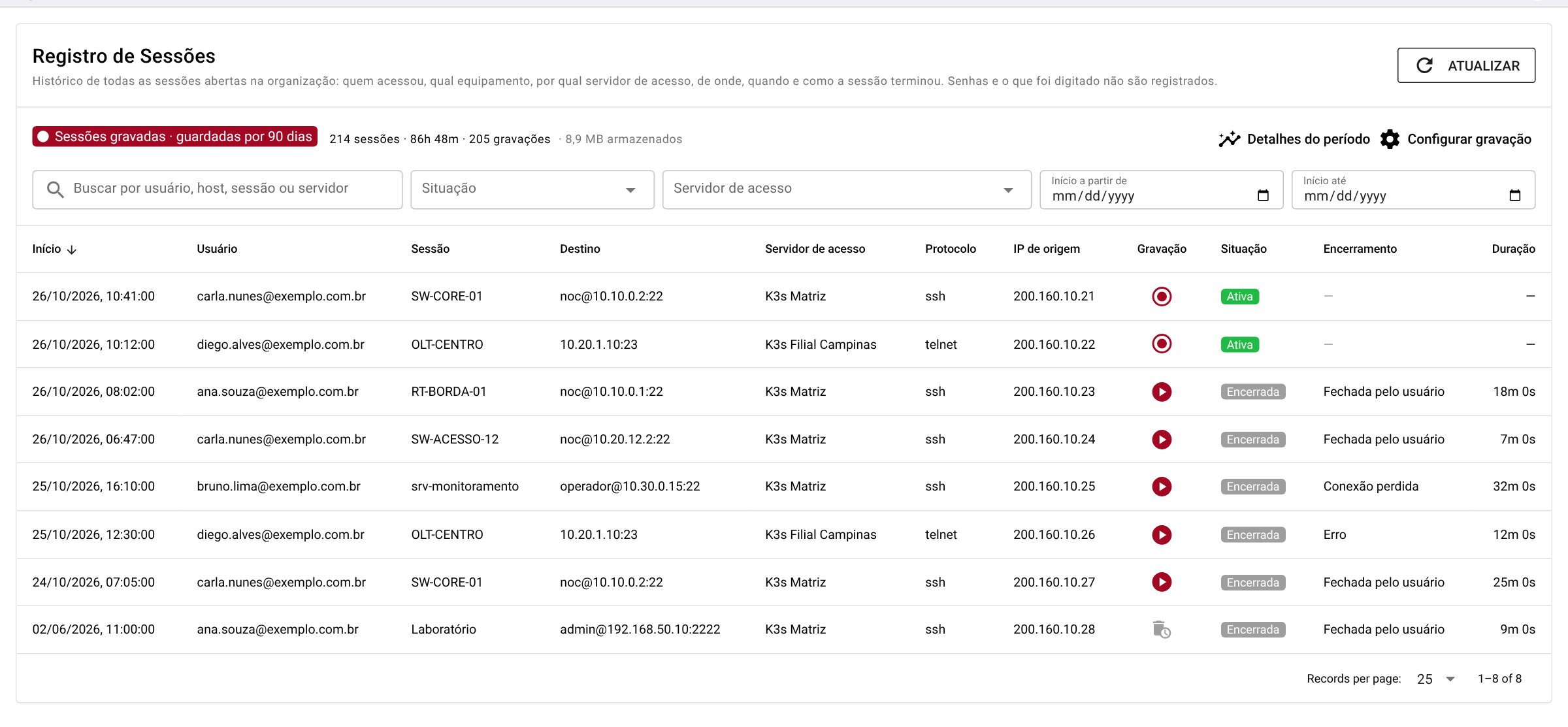Viewport: 1568px width, 727px height.
Task: Click the Gravação column header
Action: coord(1162,249)
